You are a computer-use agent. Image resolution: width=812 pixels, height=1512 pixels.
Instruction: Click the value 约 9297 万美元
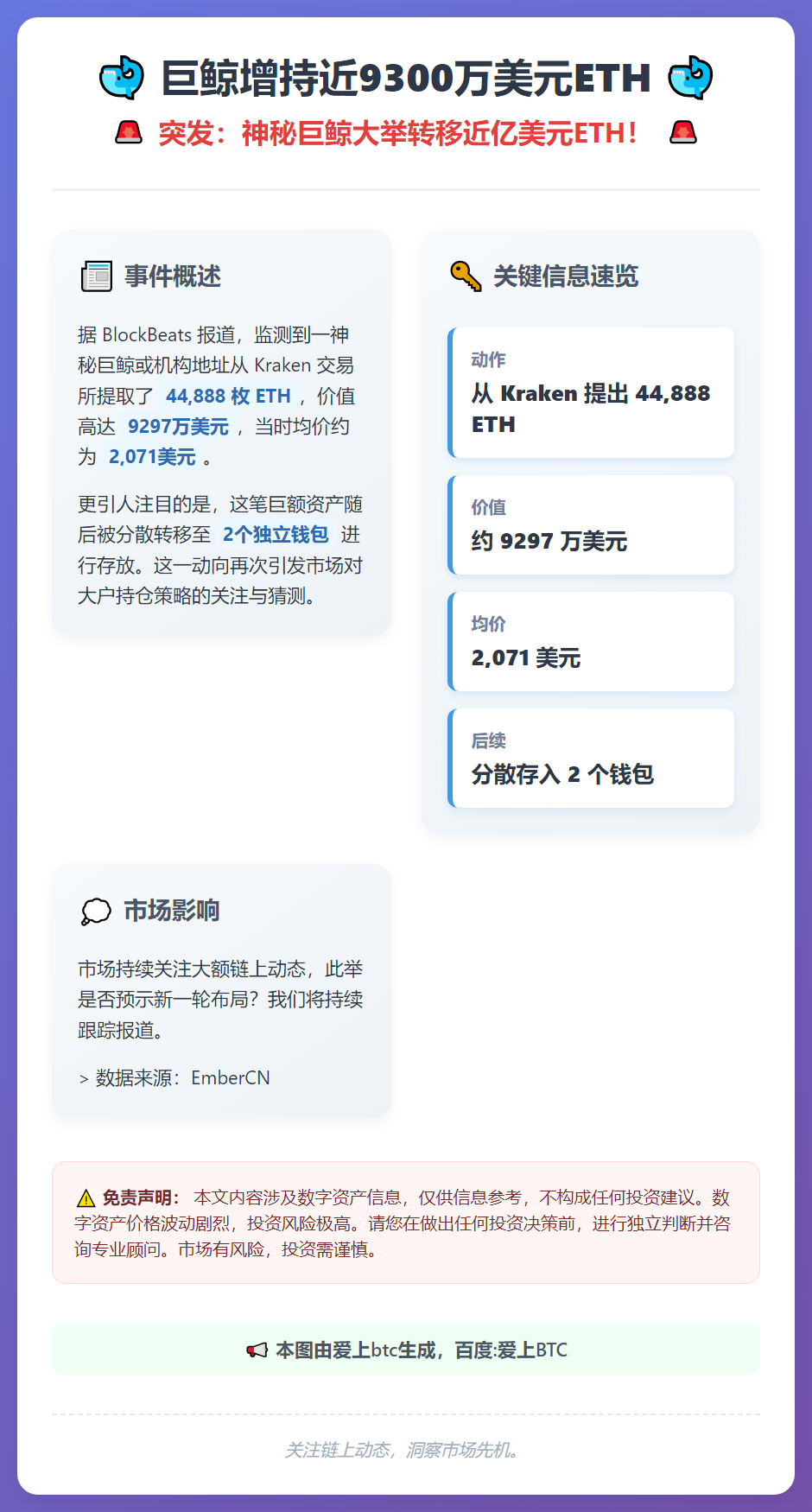click(549, 541)
